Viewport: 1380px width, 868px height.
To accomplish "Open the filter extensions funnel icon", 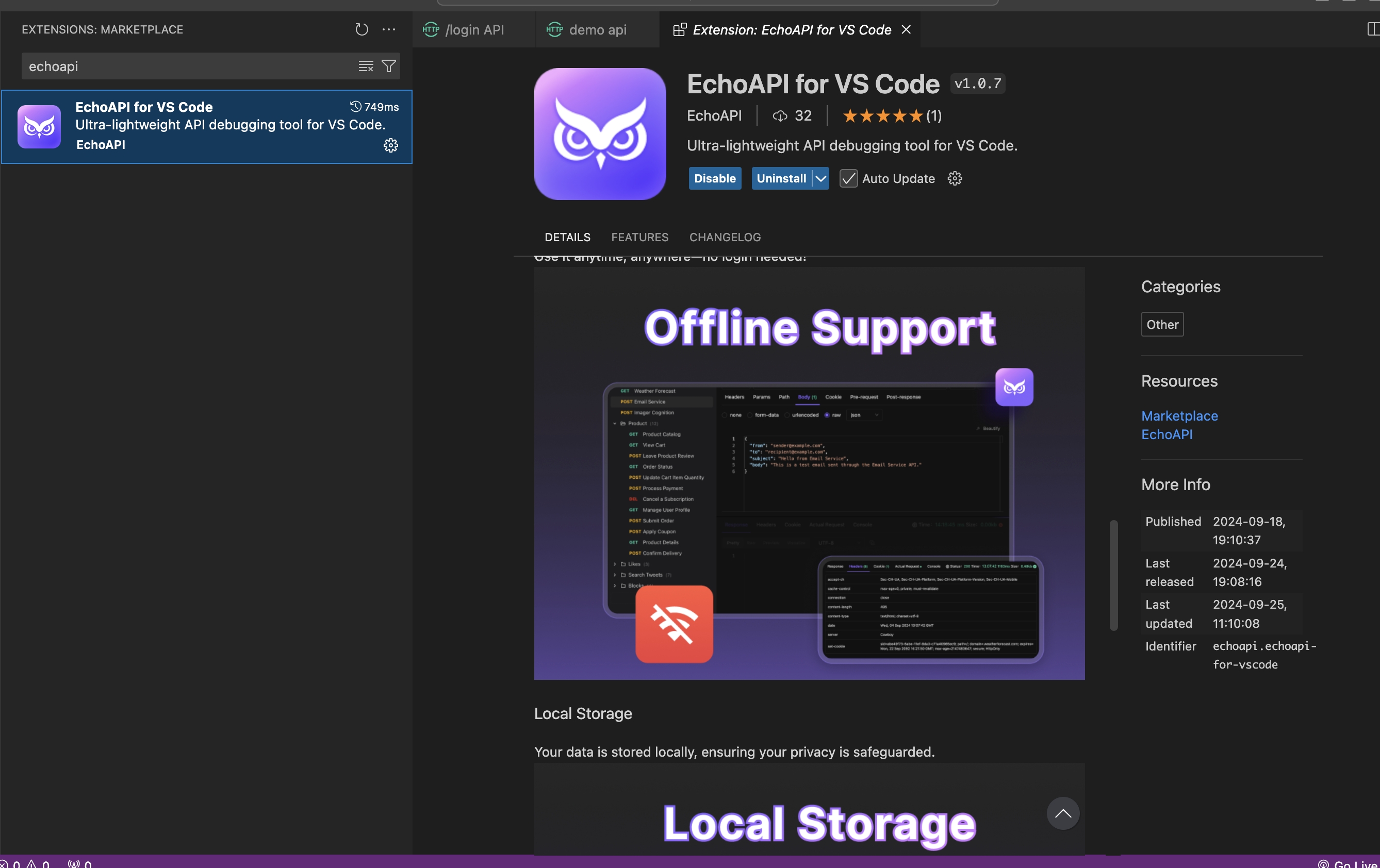I will click(388, 66).
